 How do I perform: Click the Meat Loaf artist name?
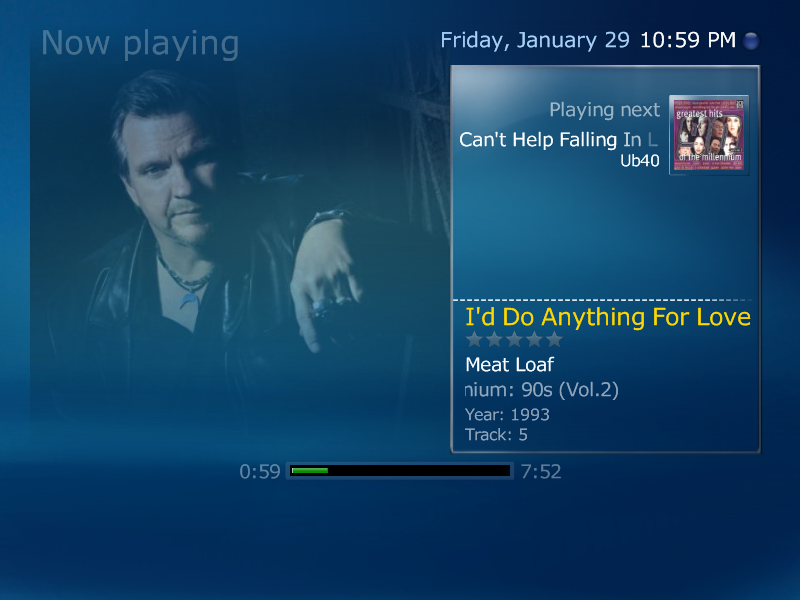click(x=509, y=365)
